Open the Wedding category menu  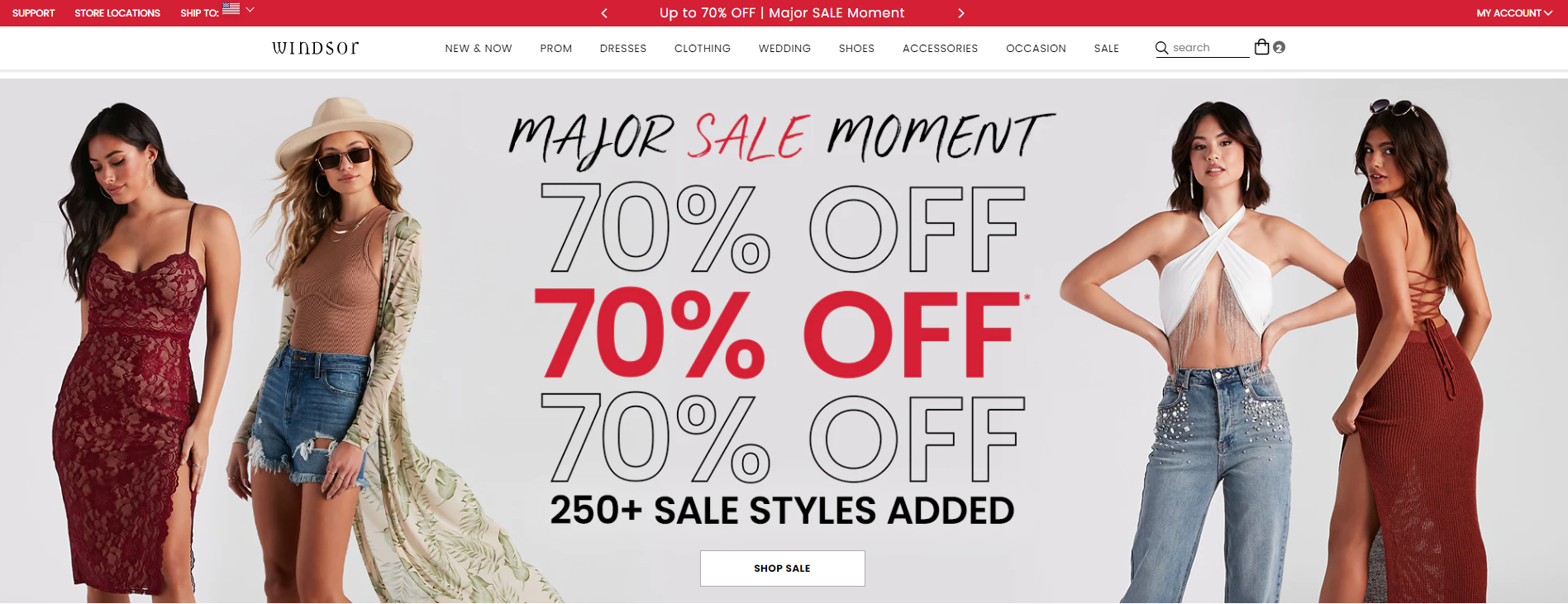(784, 49)
